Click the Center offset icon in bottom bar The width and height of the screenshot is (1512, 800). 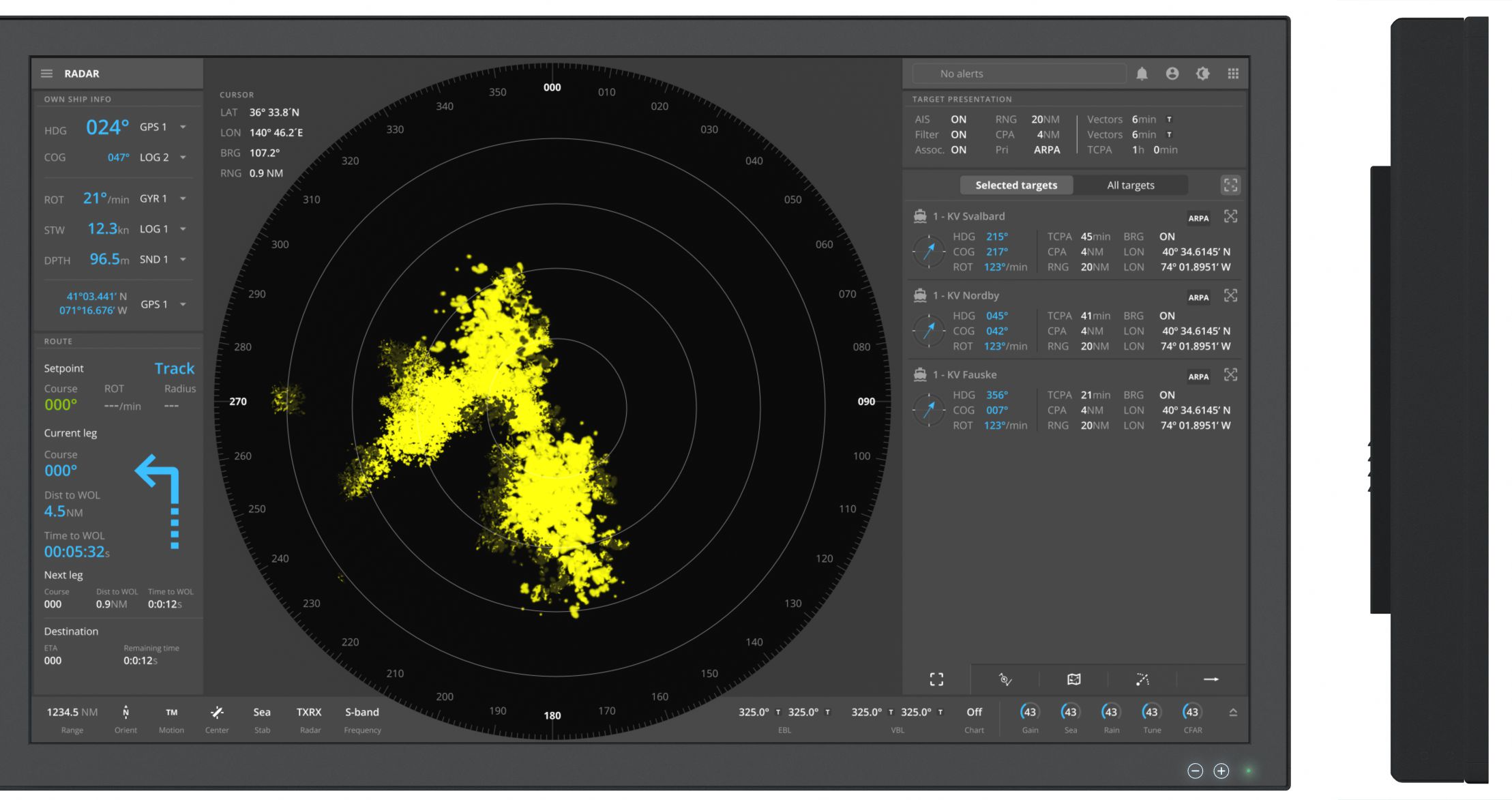[x=217, y=712]
